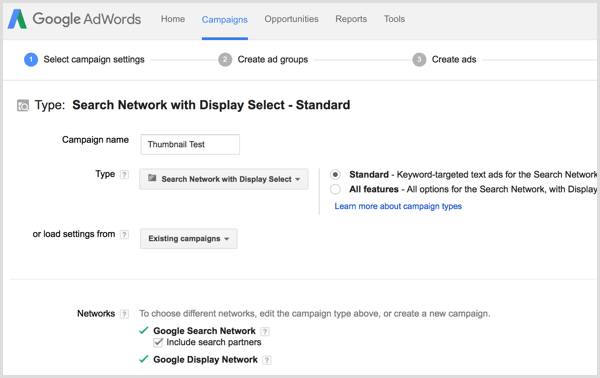This screenshot has width=600, height=378.
Task: Click the Campaign name input field
Action: click(190, 144)
